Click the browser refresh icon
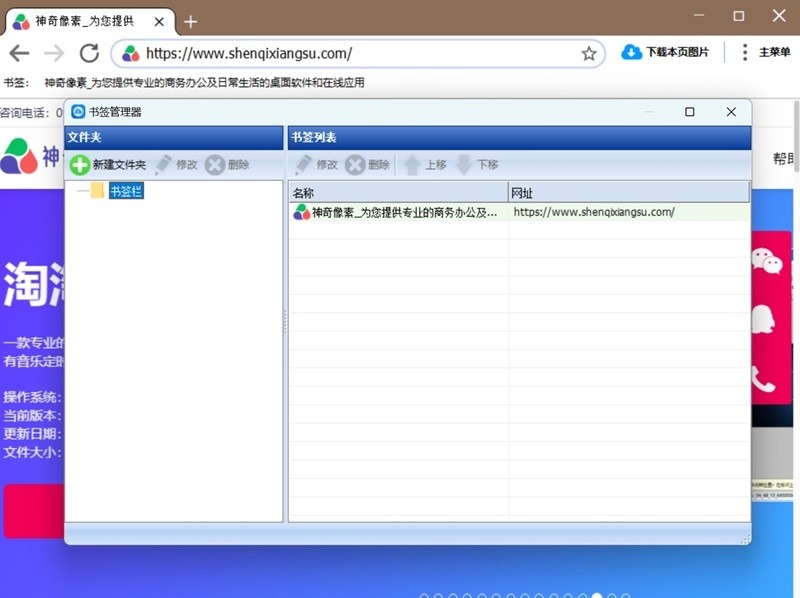 [x=89, y=53]
